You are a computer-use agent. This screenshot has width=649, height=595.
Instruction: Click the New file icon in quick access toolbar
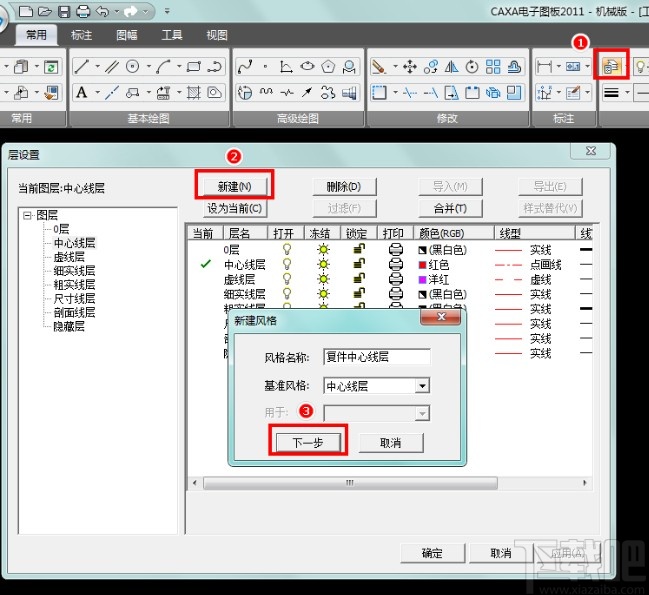(26, 11)
